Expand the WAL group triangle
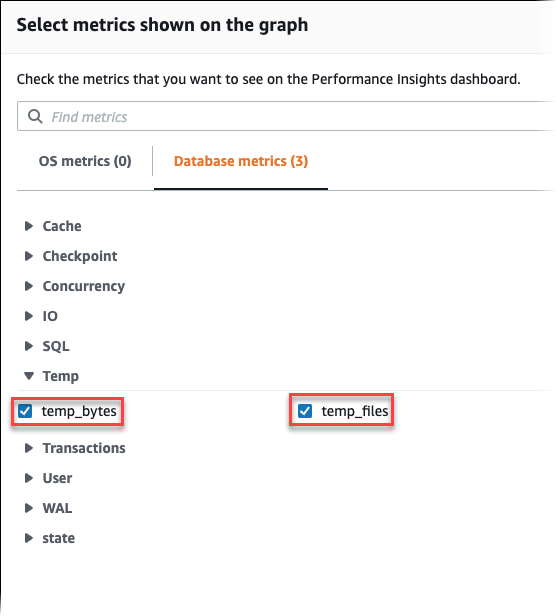Screen dimensions: 557x616 (29, 508)
